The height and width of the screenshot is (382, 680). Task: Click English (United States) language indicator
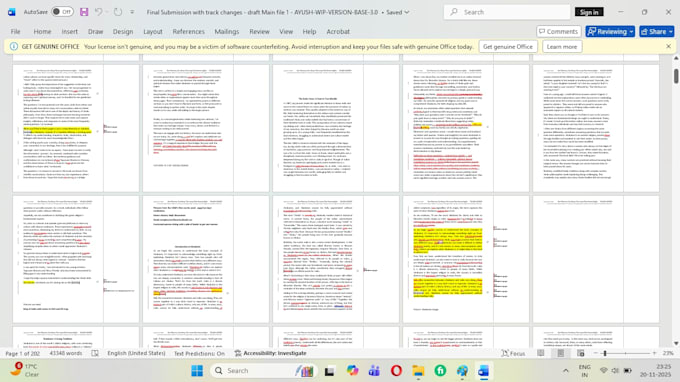coord(136,353)
